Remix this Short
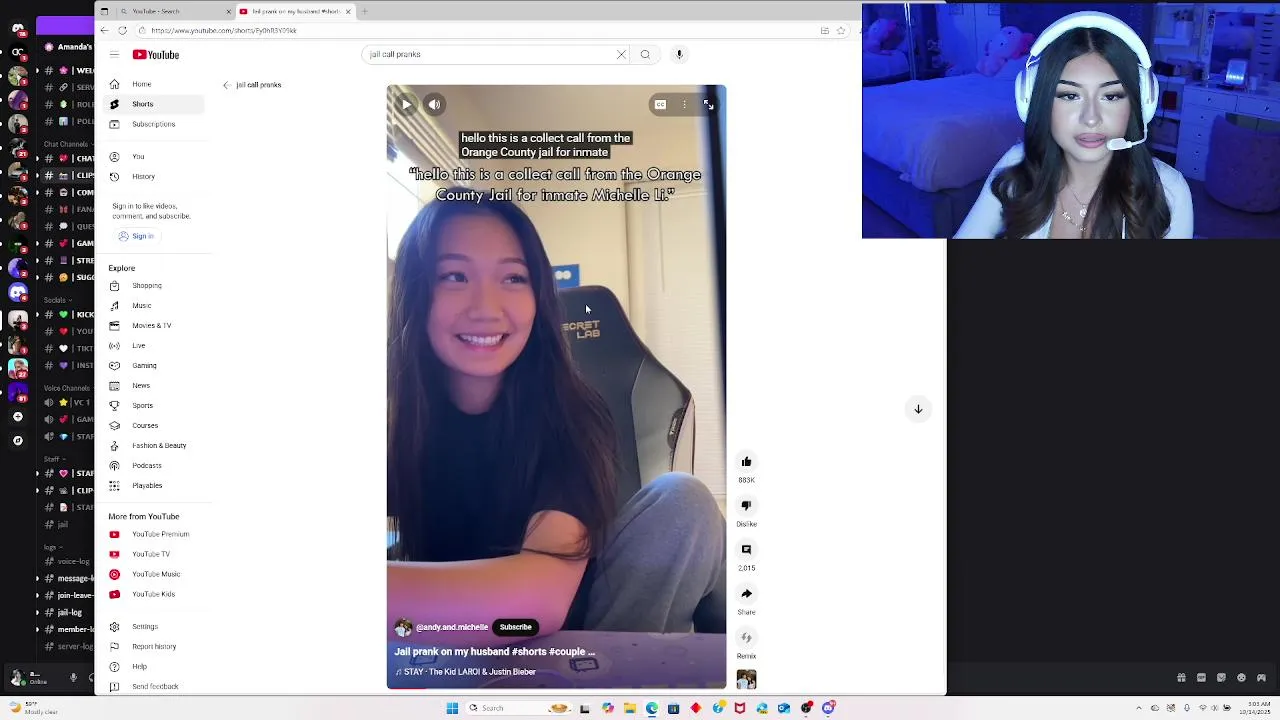Screen dimensions: 1280x720 point(746,638)
